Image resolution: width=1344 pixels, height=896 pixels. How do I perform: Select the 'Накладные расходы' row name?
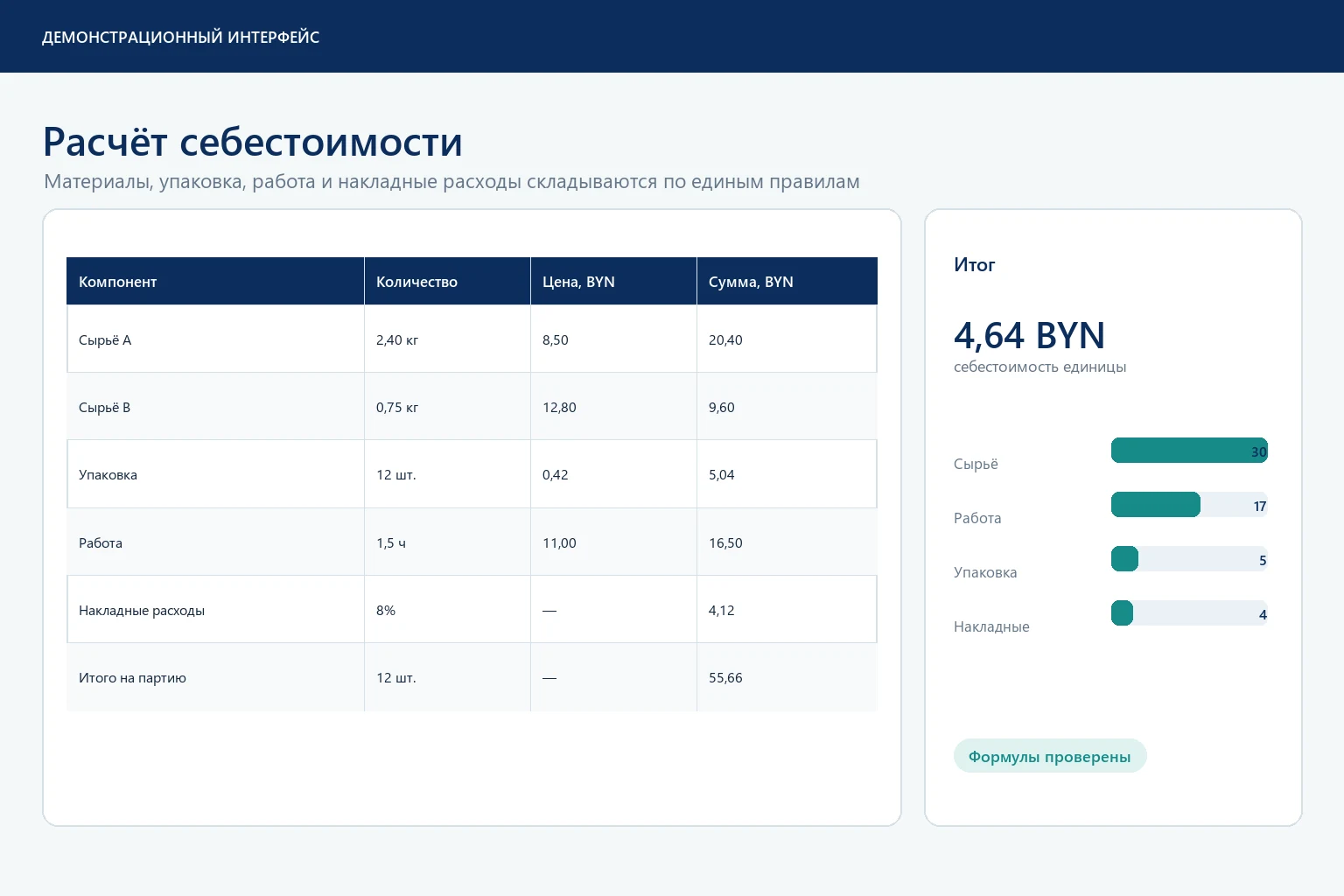click(x=142, y=610)
